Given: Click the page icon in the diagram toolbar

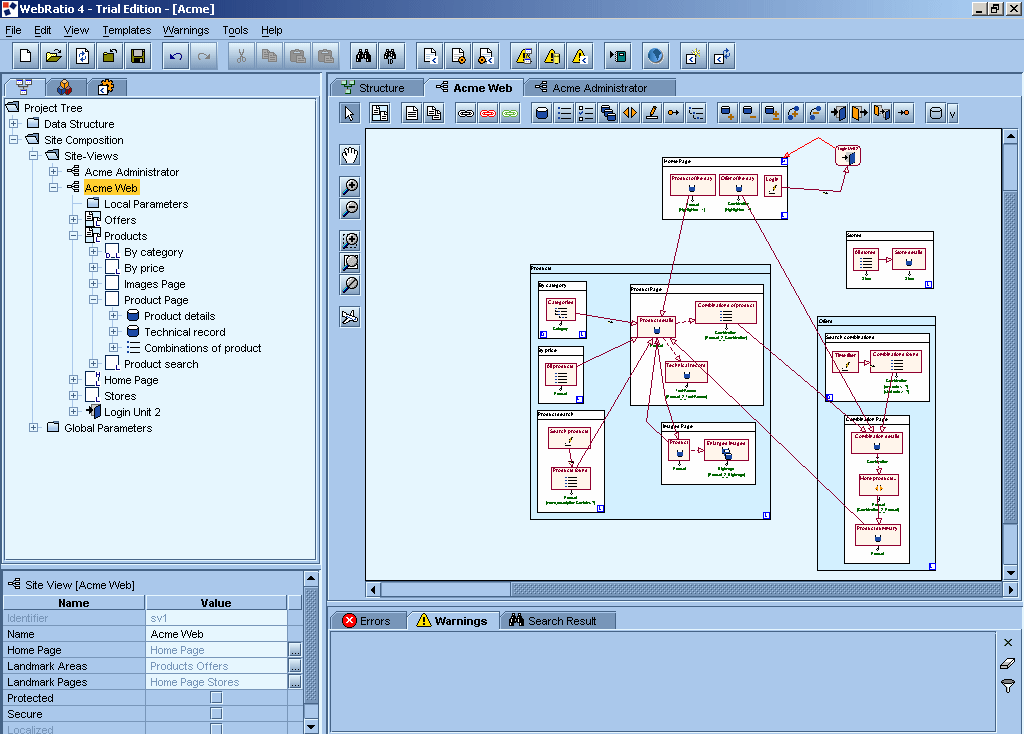Looking at the screenshot, I should pyautogui.click(x=411, y=113).
